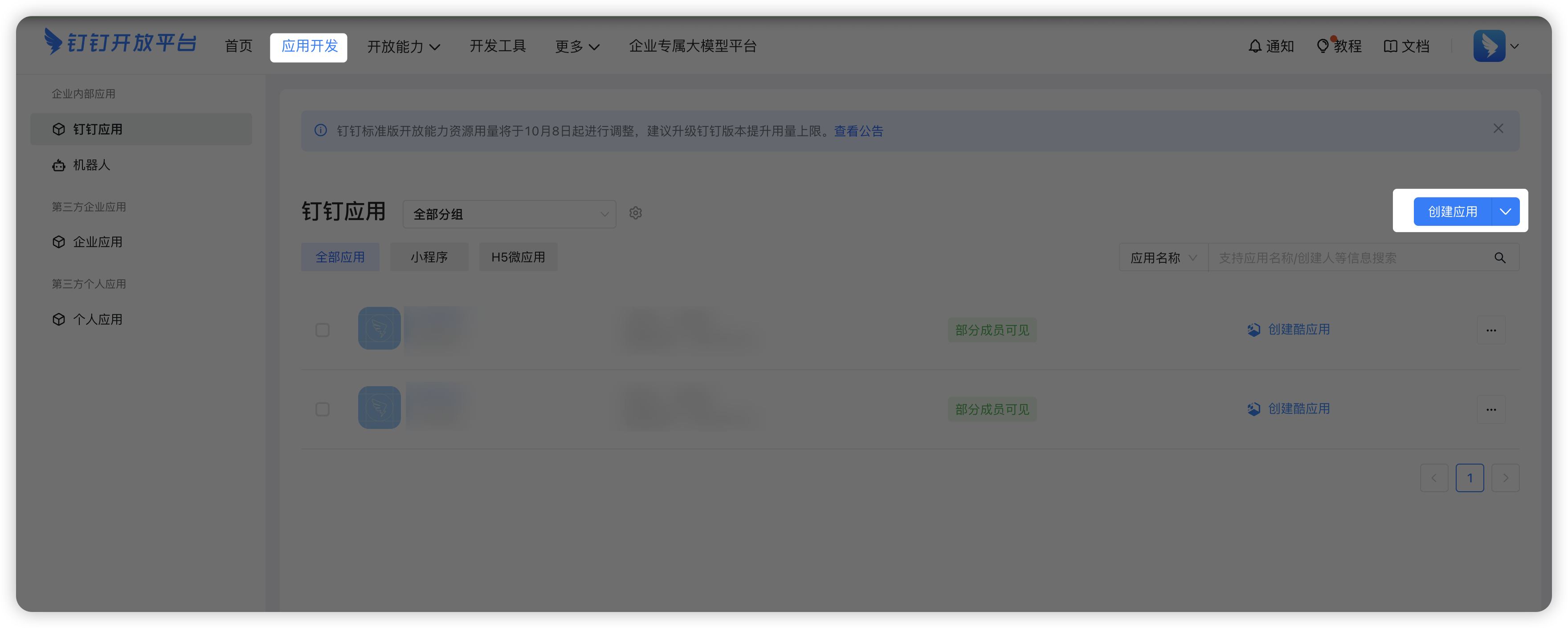Expand the 全部分组 group dropdown
1568x628 pixels.
coord(510,214)
